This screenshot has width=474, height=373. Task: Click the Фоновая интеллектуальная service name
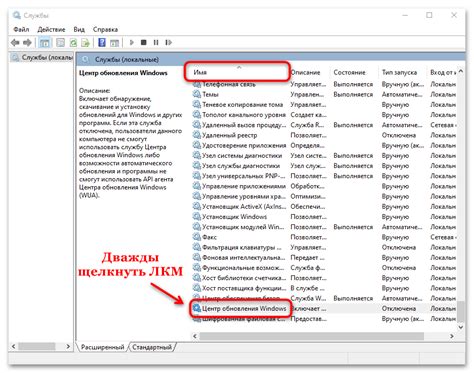click(x=243, y=258)
